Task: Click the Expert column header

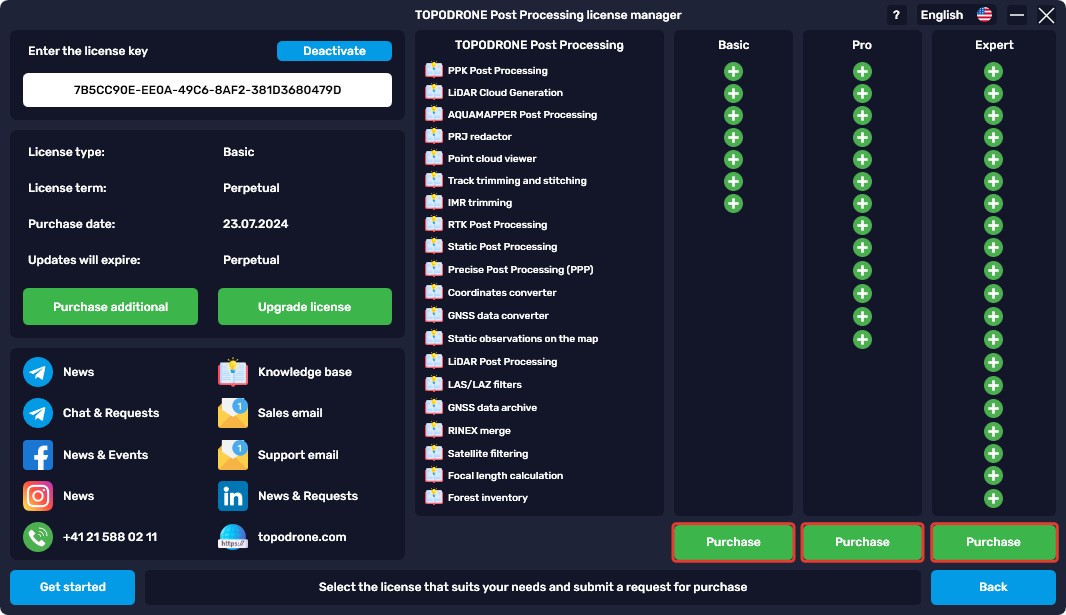Action: (994, 45)
